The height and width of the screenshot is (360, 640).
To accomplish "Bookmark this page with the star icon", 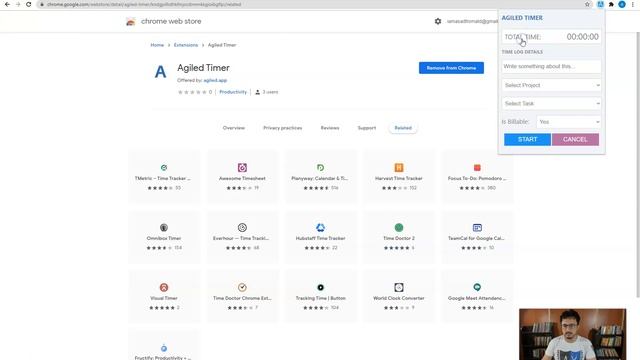I will click(x=587, y=4).
